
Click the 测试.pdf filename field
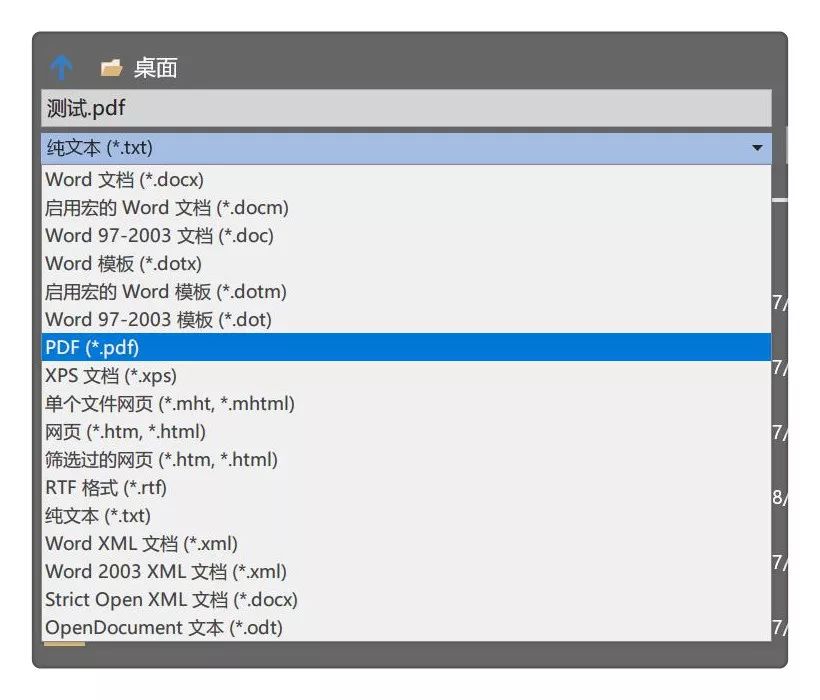[x=406, y=108]
